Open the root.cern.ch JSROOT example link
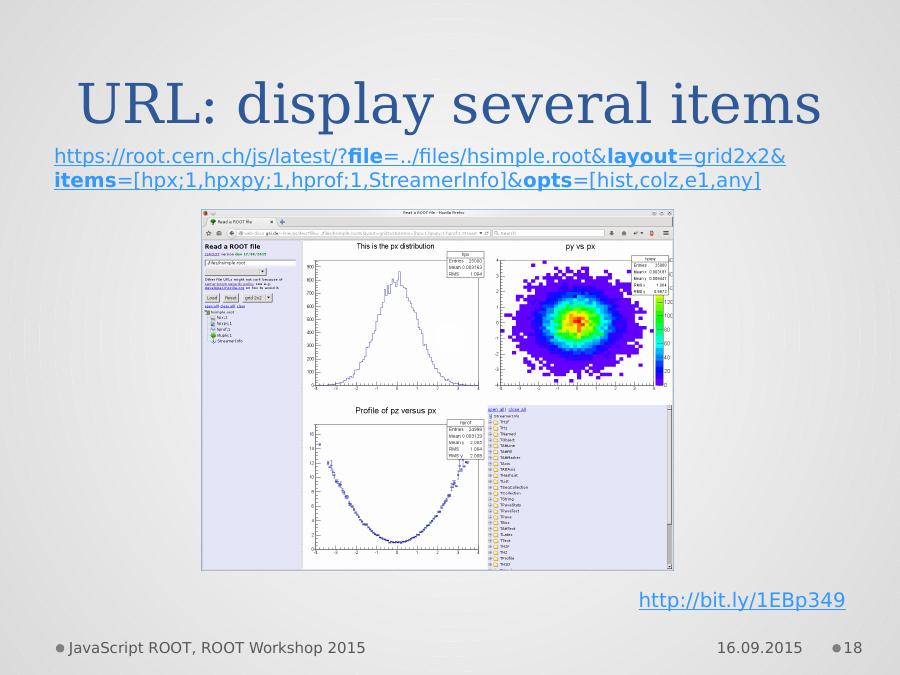The height and width of the screenshot is (675, 900). 420,168
